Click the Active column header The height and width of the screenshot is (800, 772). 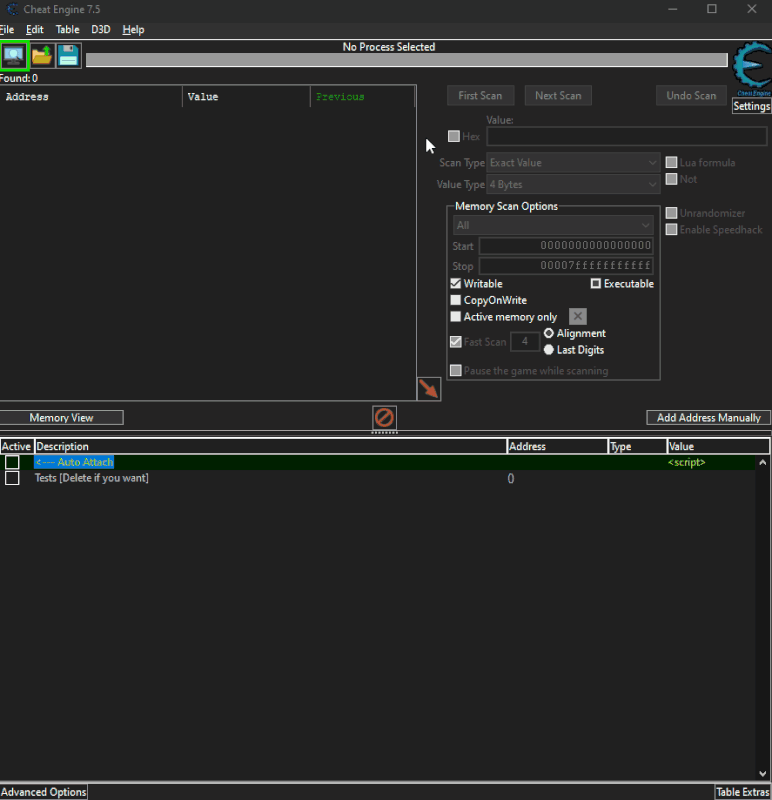point(17,446)
